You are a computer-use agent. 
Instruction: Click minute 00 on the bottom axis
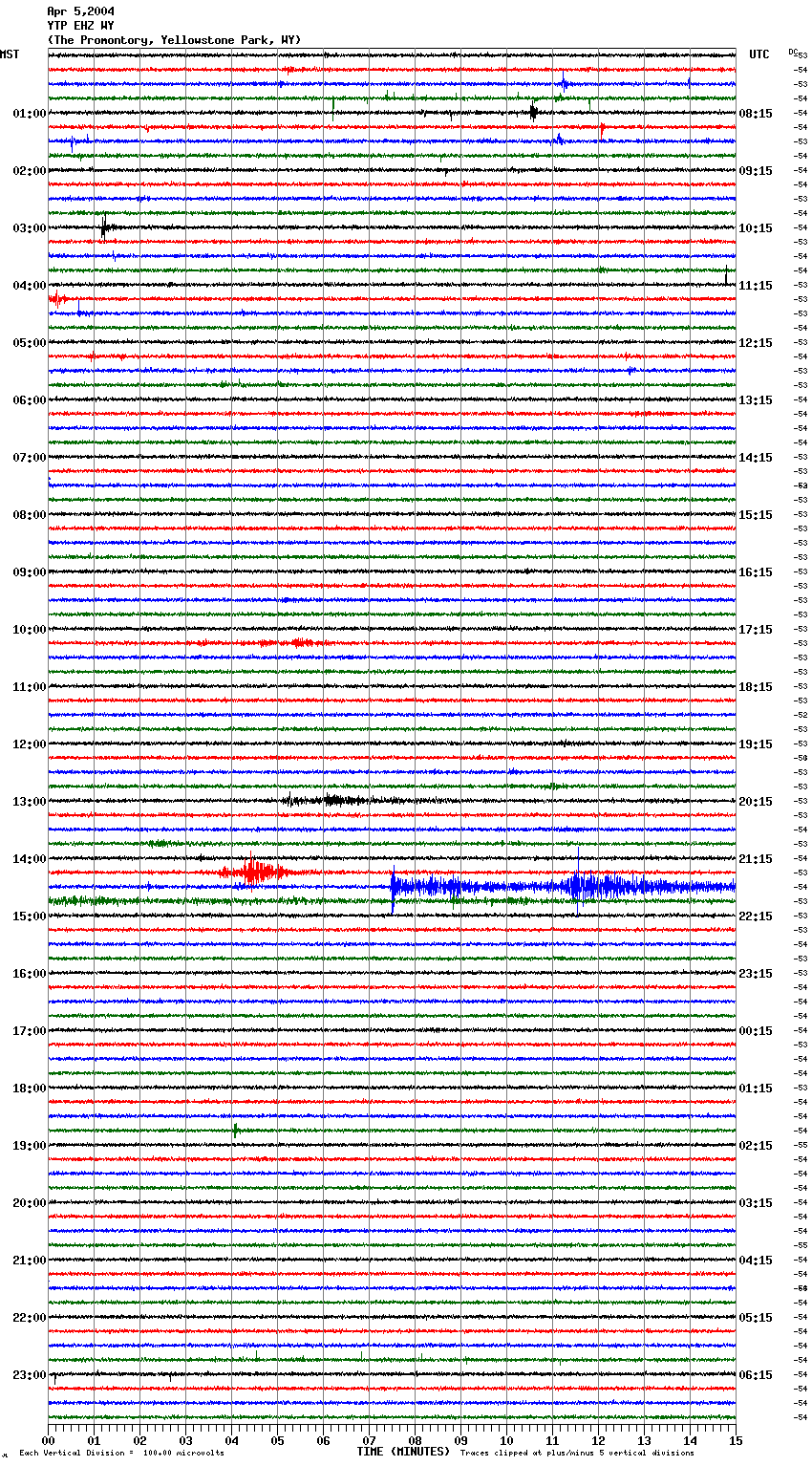coord(49,1439)
